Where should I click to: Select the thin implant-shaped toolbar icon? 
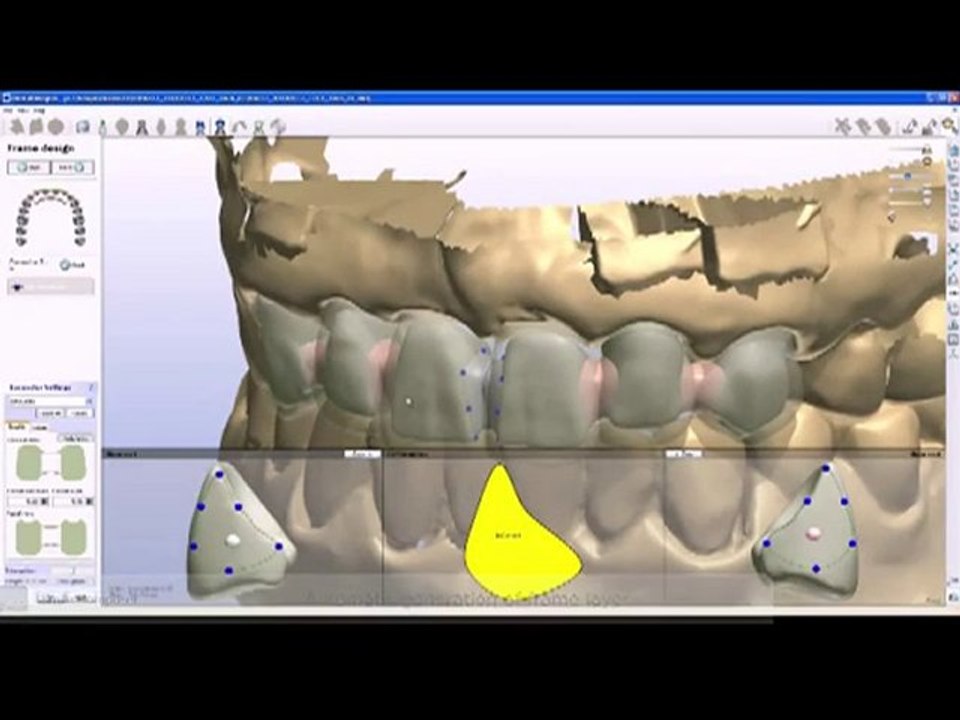click(102, 127)
